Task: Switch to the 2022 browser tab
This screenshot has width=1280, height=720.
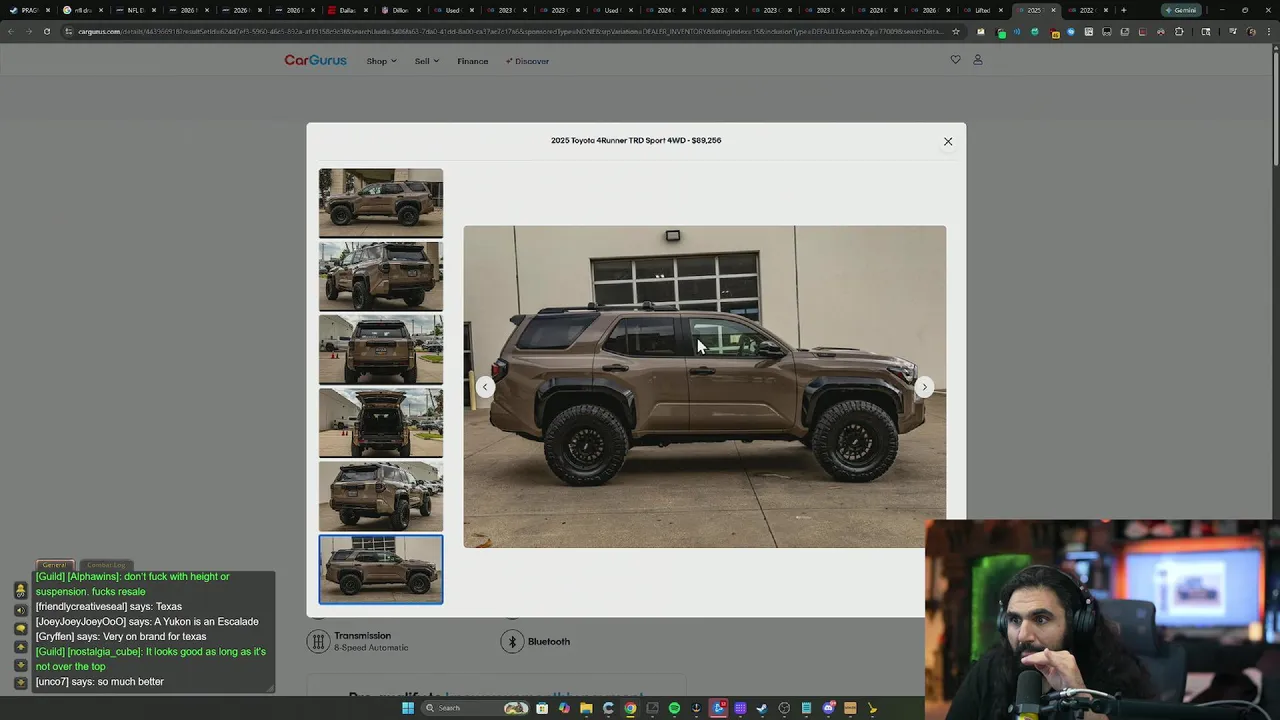Action: click(1086, 10)
